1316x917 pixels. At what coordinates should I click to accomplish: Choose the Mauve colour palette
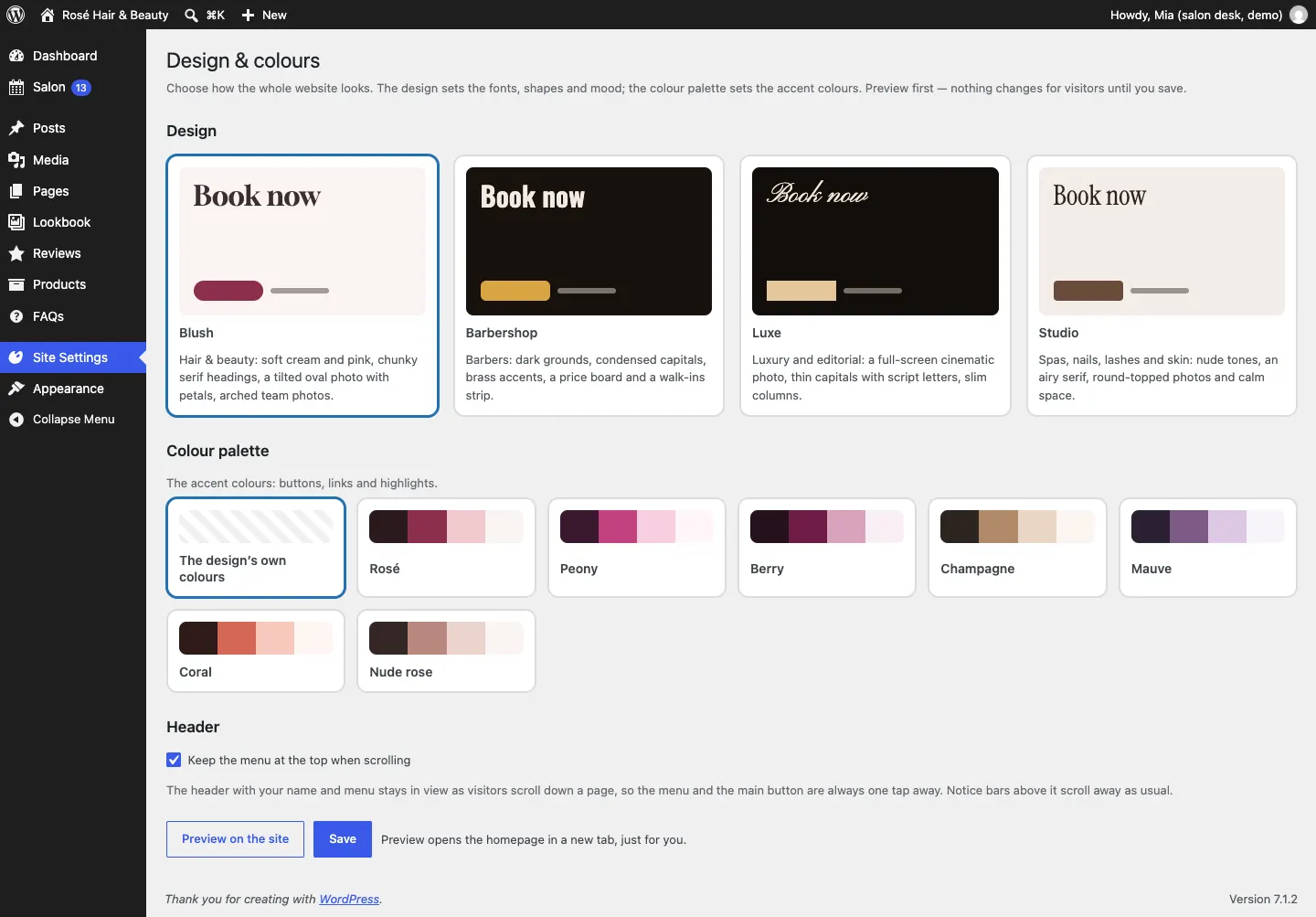click(x=1208, y=548)
